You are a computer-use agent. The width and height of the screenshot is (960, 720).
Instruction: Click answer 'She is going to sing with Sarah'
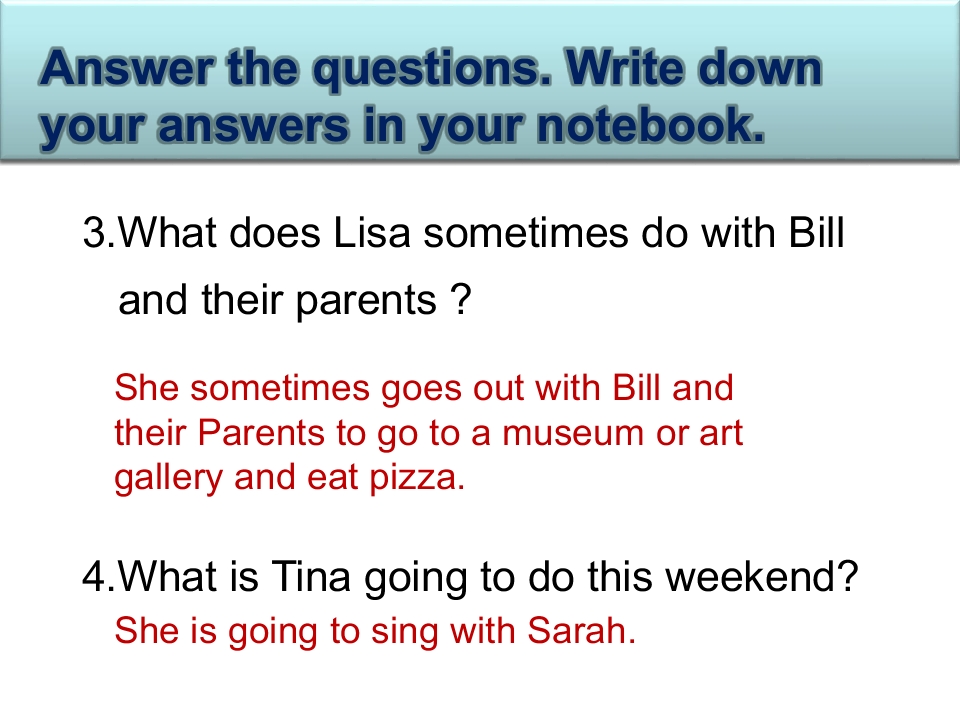(375, 631)
